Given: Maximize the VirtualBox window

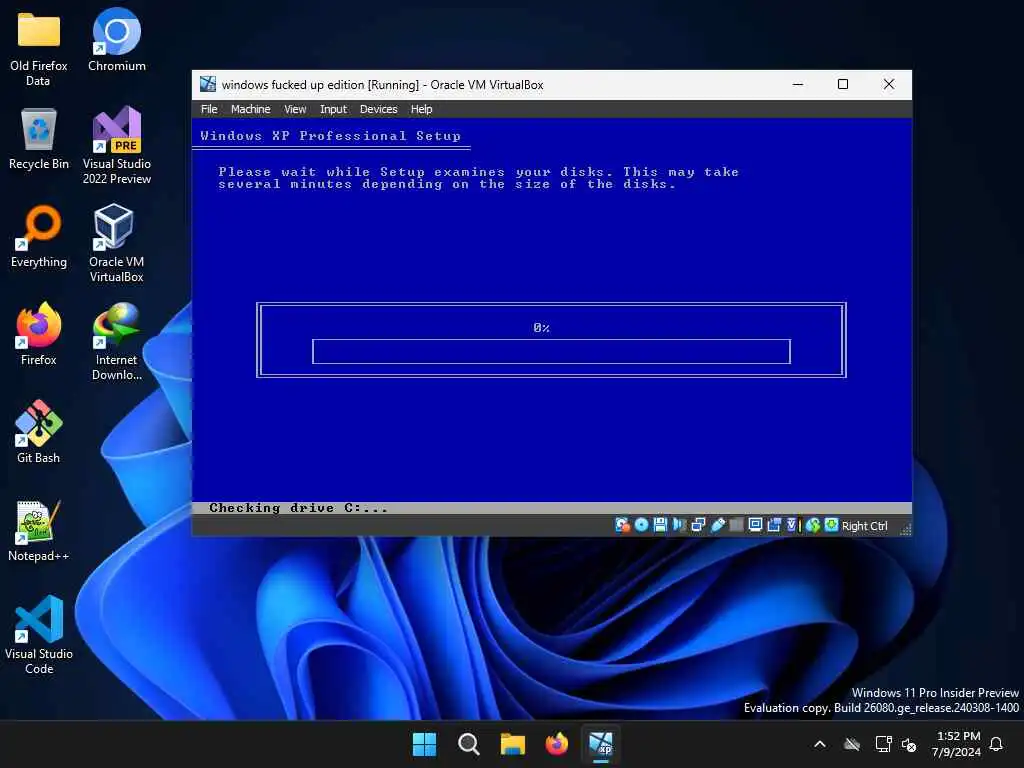Looking at the screenshot, I should coord(843,84).
